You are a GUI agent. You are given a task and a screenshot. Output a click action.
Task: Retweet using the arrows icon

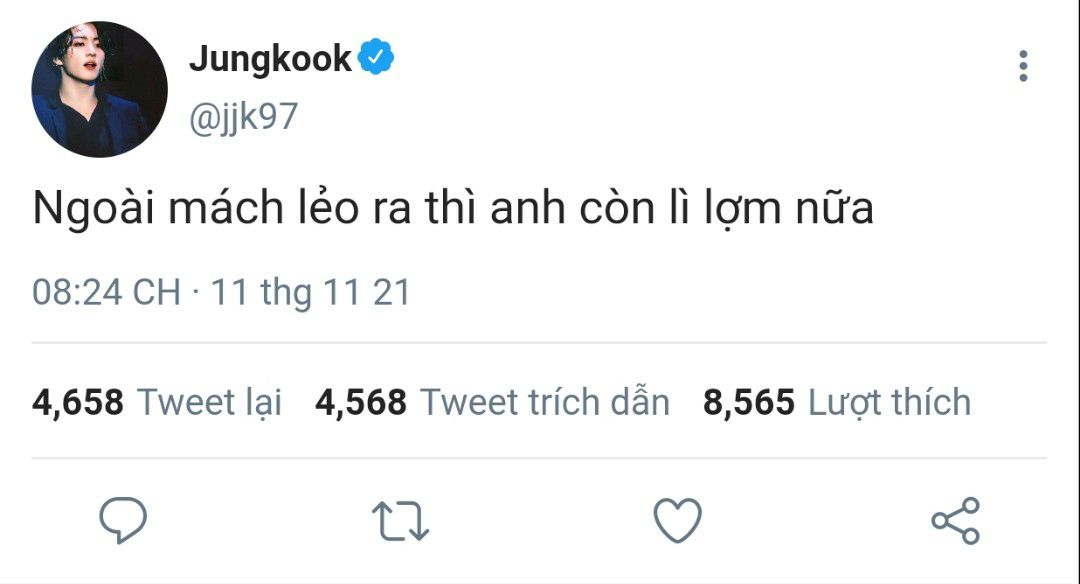pyautogui.click(x=400, y=521)
